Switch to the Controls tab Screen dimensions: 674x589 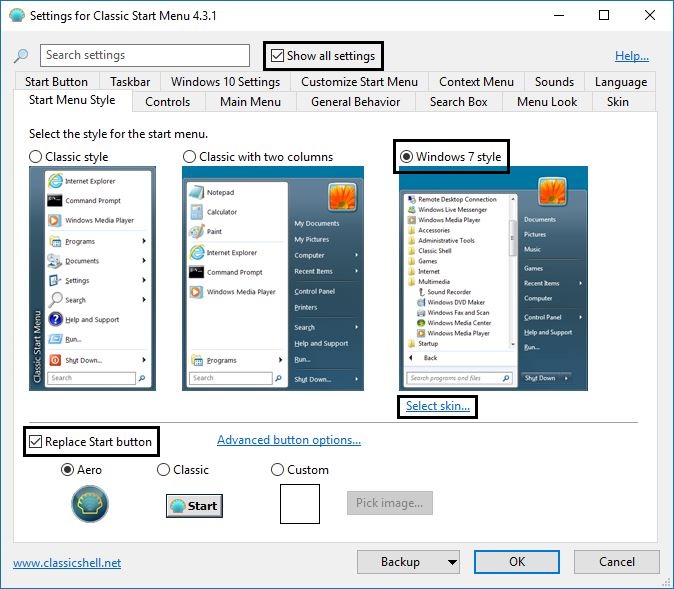tap(168, 102)
